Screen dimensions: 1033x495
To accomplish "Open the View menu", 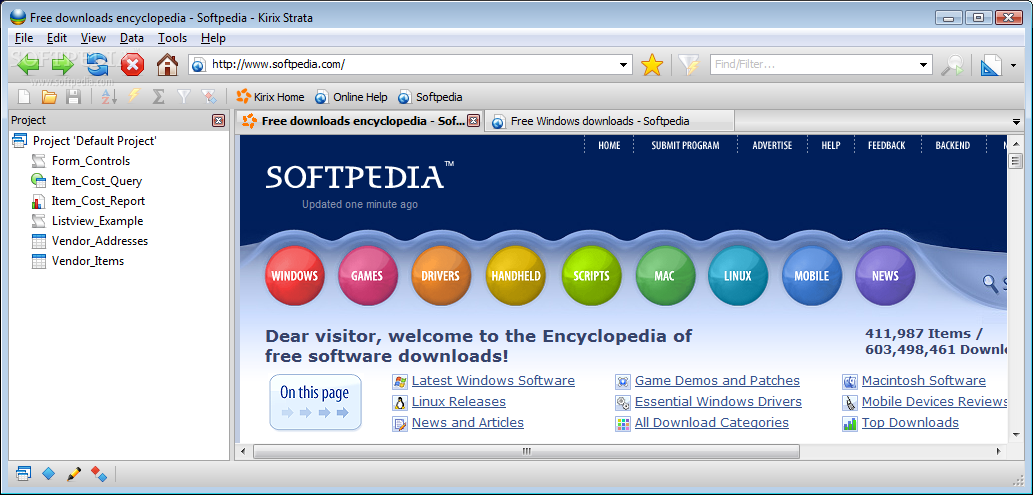I will [x=93, y=38].
